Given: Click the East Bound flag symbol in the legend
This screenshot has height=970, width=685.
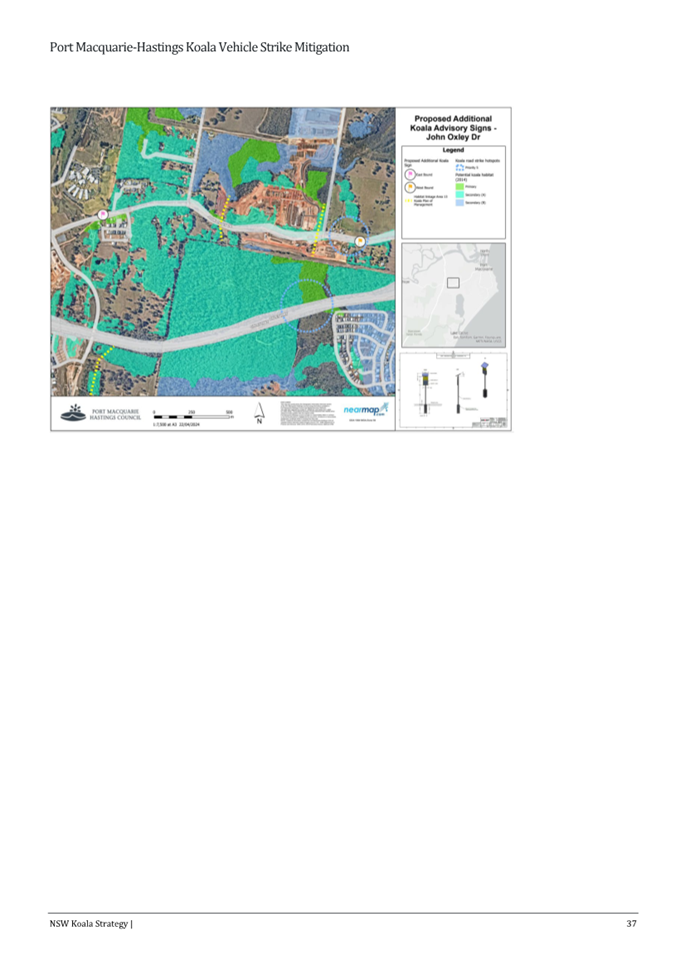Looking at the screenshot, I should pyautogui.click(x=410, y=174).
